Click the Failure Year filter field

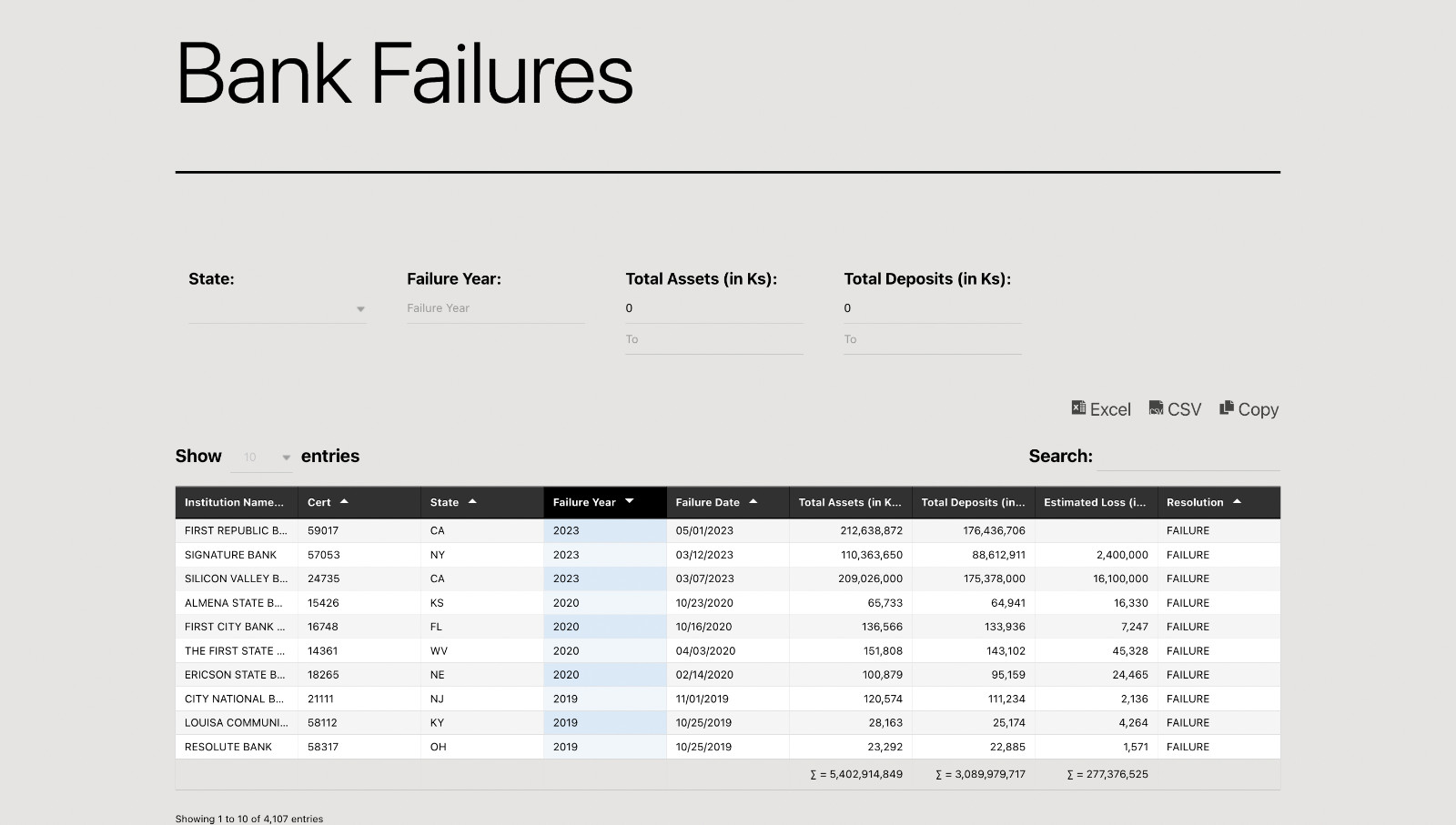[496, 308]
